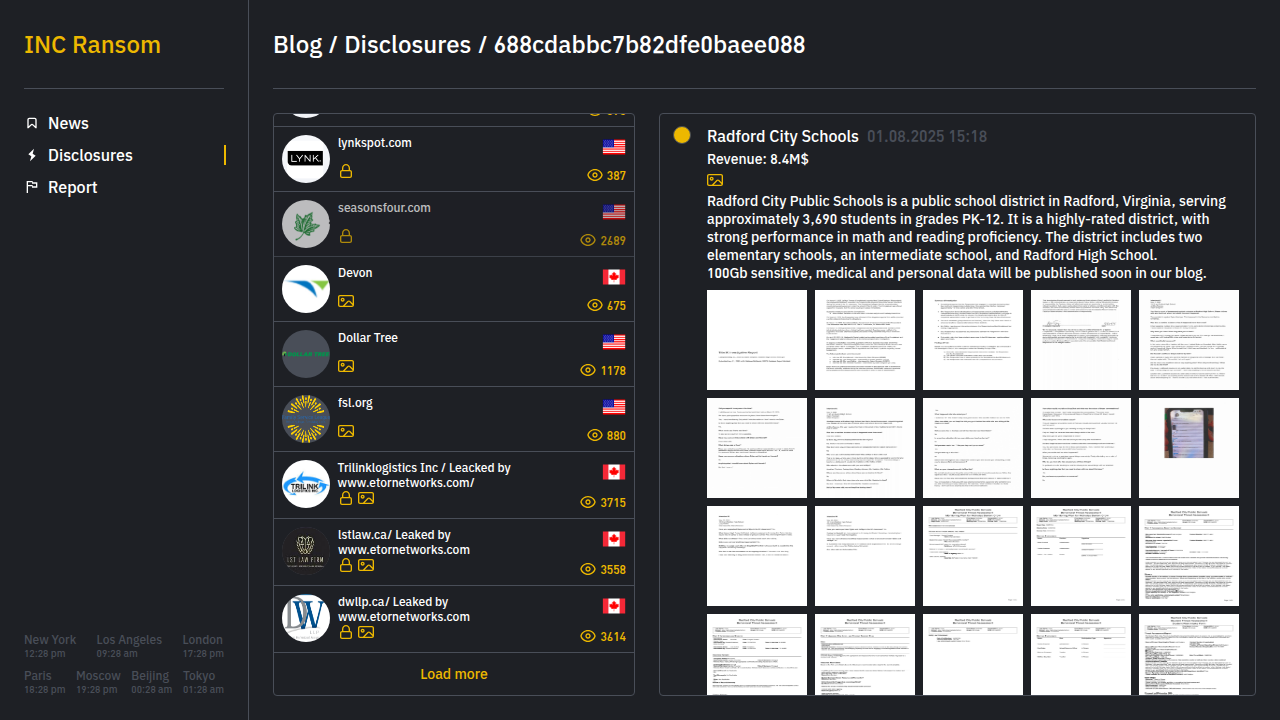This screenshot has height=720, width=1280.
Task: Click the Revenue: 8.4M$ text
Action: pyautogui.click(x=758, y=159)
